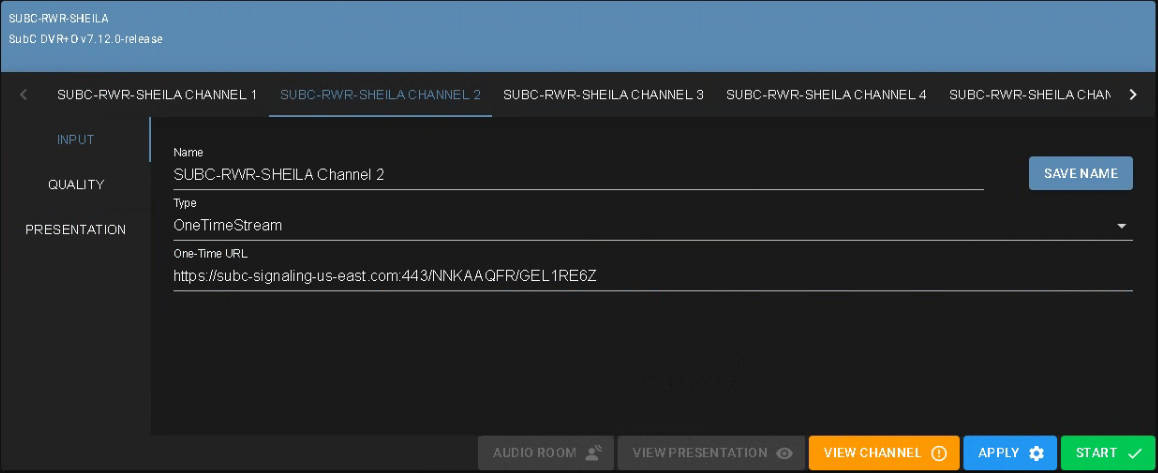This screenshot has height=473, width=1158.
Task: Open the Quality settings section
Action: (x=76, y=185)
